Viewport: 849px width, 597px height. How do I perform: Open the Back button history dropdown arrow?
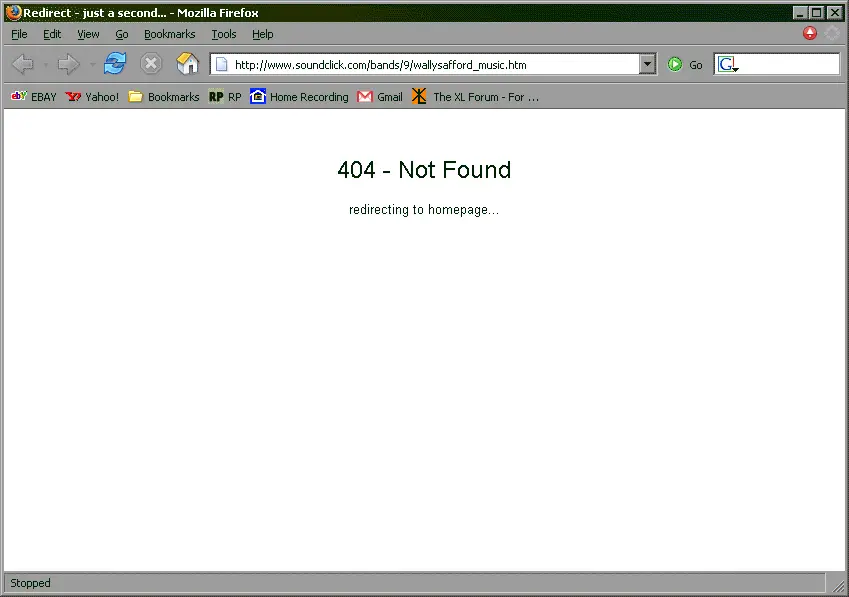click(45, 65)
